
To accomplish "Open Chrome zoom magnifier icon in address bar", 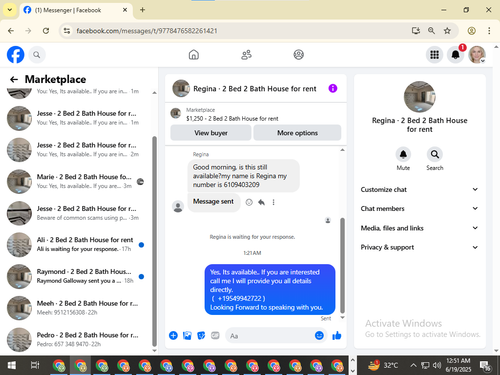I will pyautogui.click(x=431, y=31).
